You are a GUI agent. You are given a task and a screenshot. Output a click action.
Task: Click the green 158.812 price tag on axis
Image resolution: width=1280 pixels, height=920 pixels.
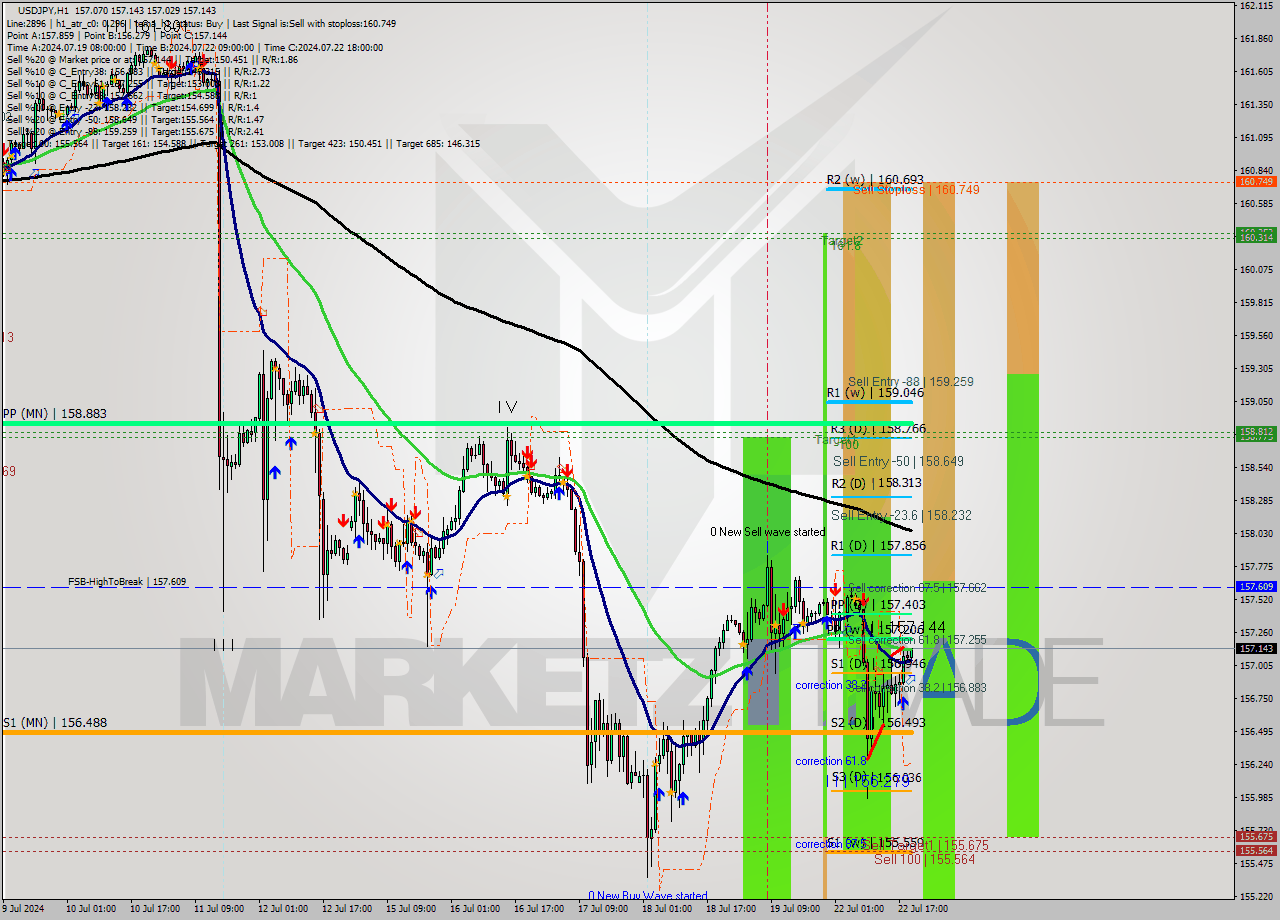pos(1256,433)
